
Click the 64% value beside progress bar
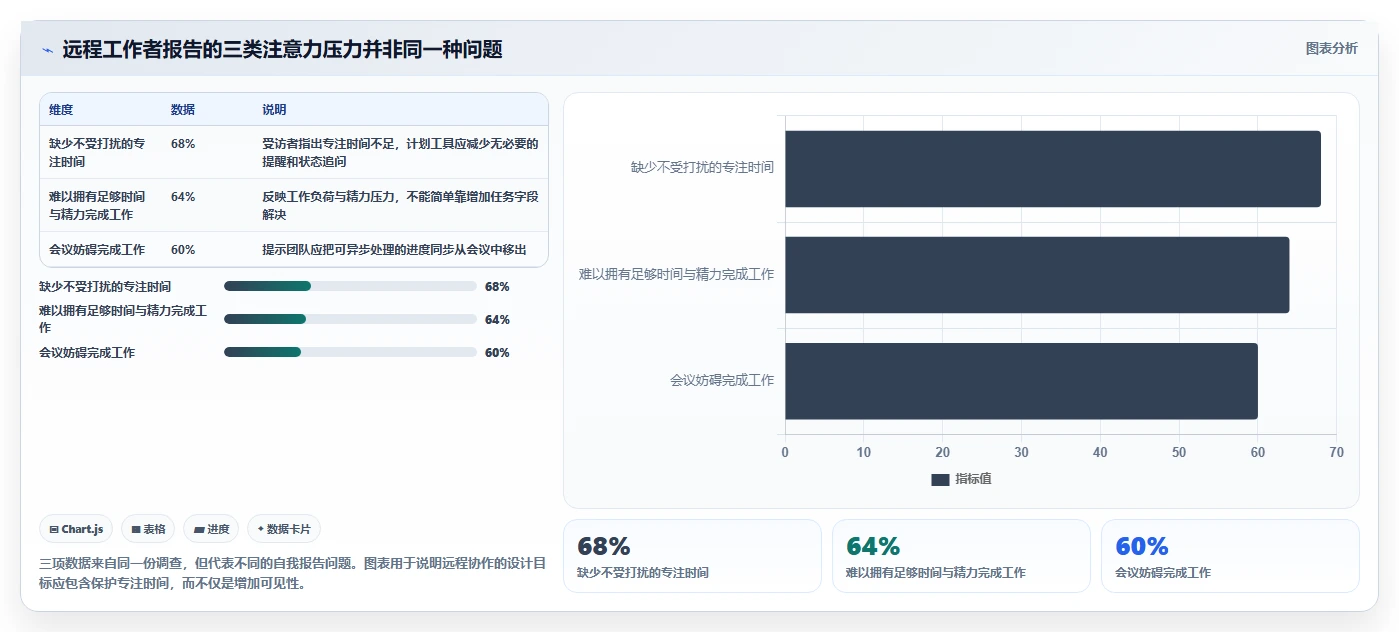[497, 319]
